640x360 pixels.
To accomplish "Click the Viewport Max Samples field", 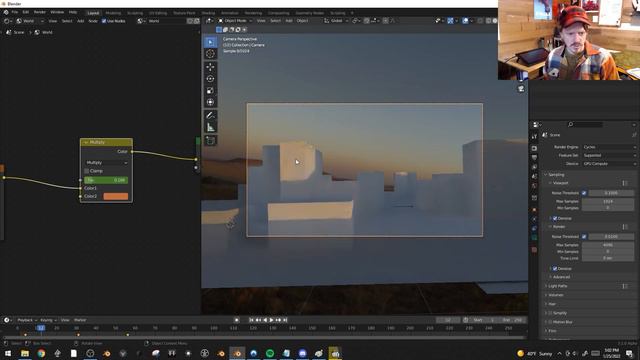I will click(608, 201).
